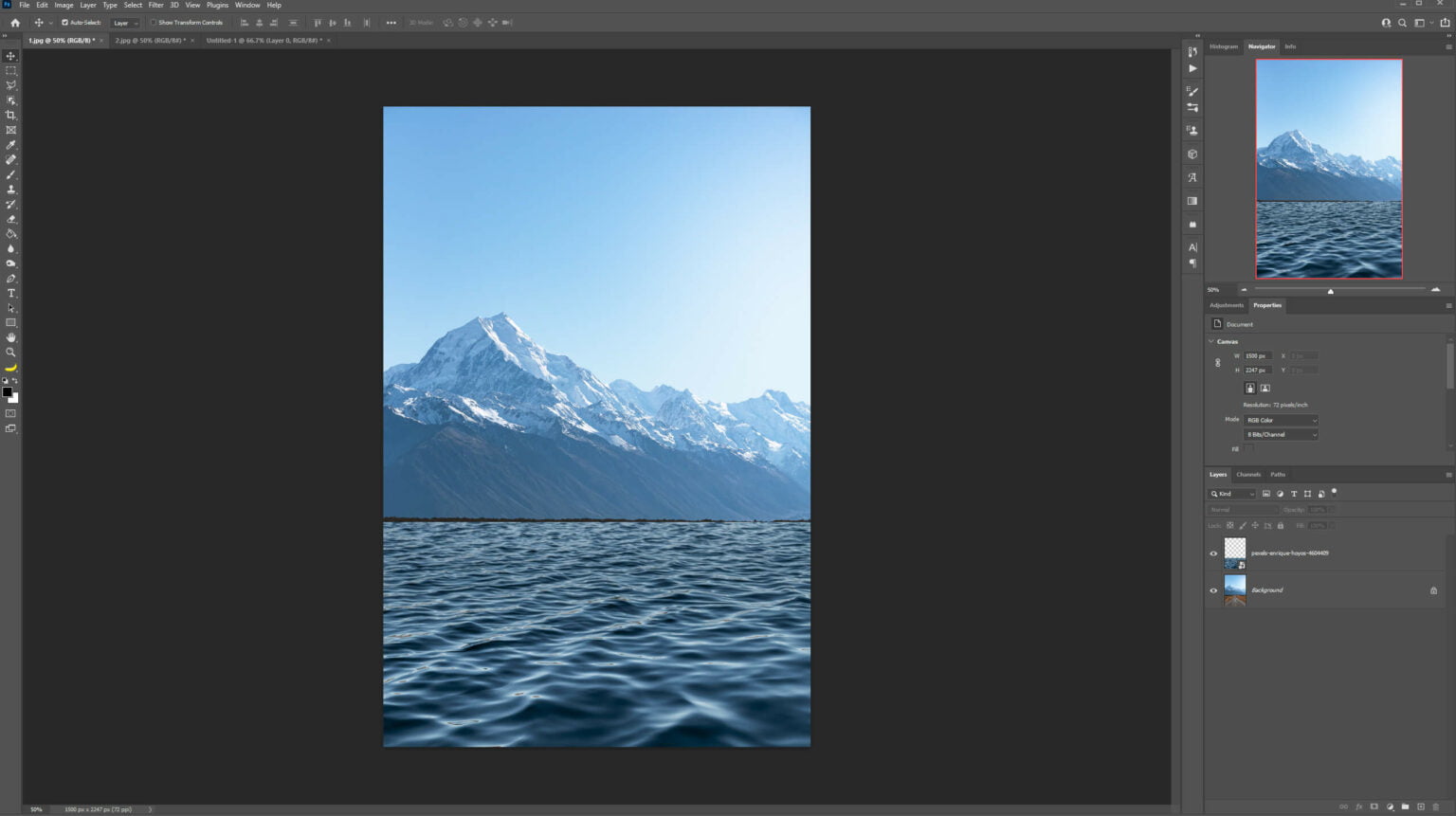Image resolution: width=1456 pixels, height=816 pixels.
Task: Toggle type layer filter in Layers panel
Action: (1294, 494)
